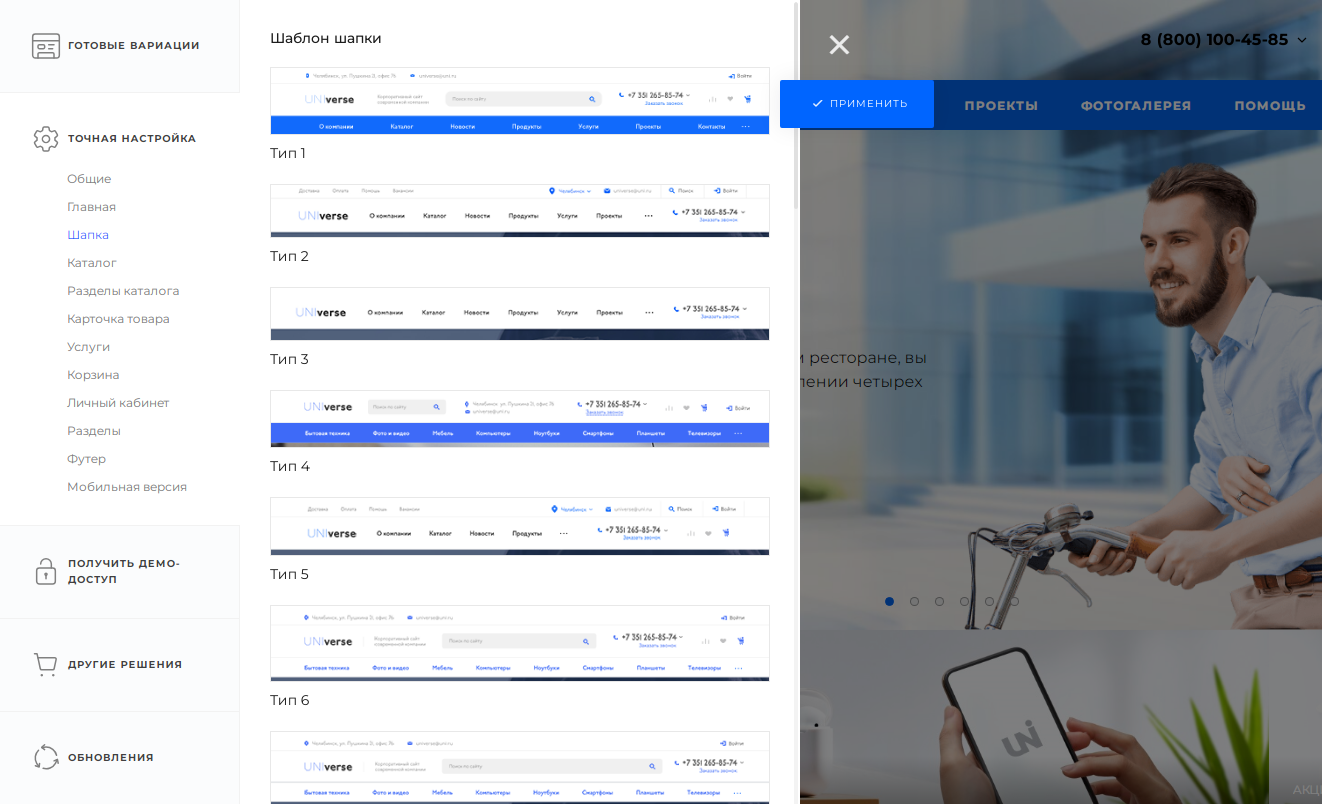The height and width of the screenshot is (804, 1322).
Task: Click the Другие решения cart icon
Action: pos(46,665)
